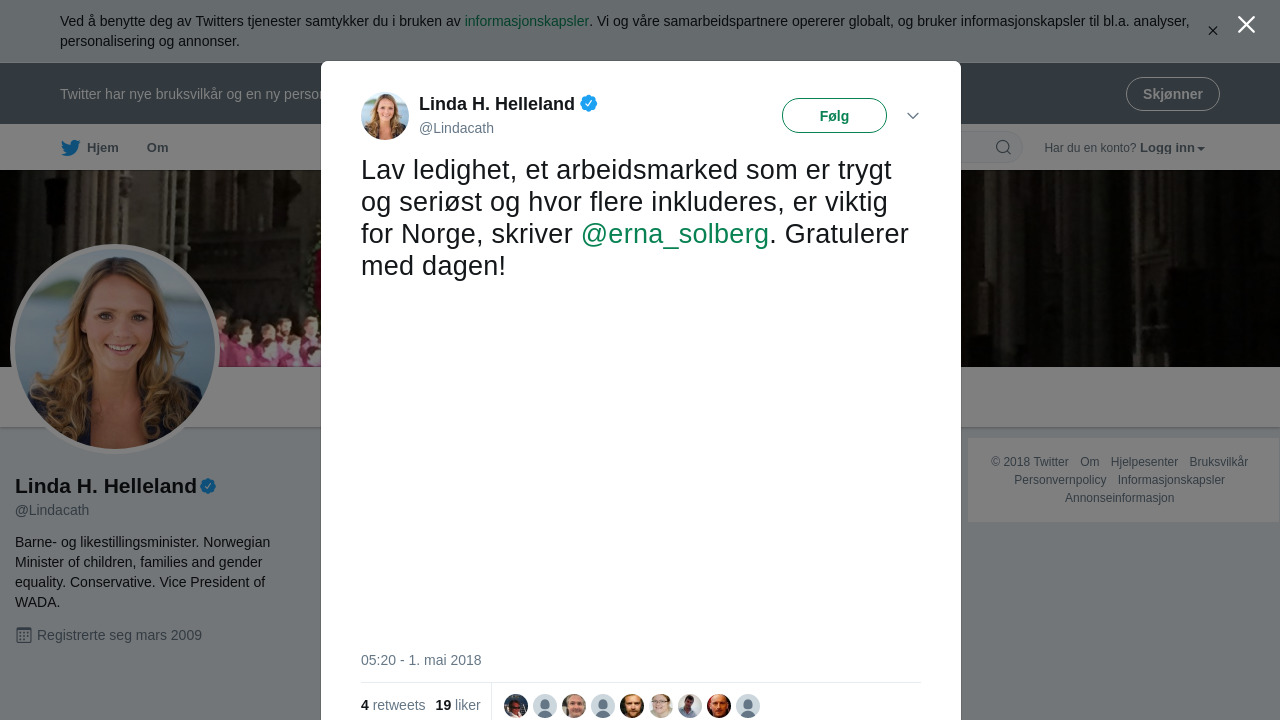Click verified badge in profile sidebar
Image resolution: width=1280 pixels, height=720 pixels.
pyautogui.click(x=208, y=486)
